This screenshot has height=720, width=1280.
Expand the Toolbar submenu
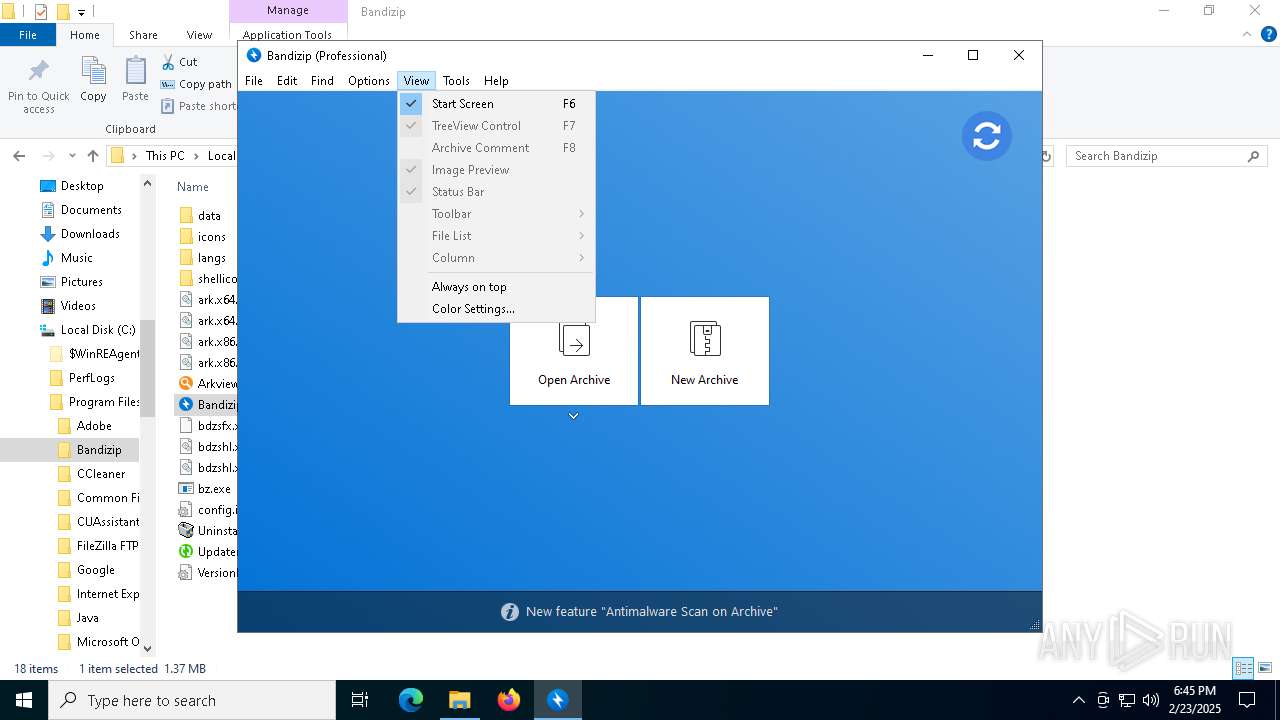tap(496, 214)
